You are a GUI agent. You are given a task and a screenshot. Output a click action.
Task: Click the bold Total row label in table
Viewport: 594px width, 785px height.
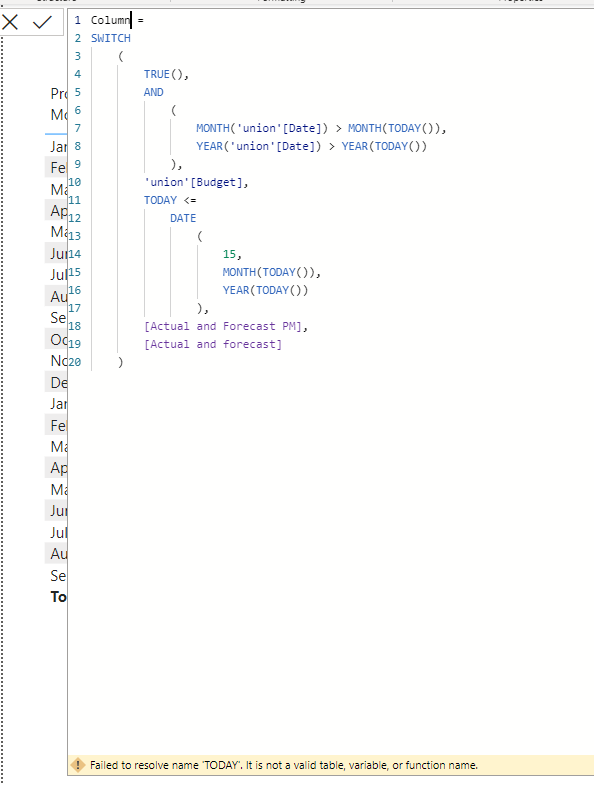[x=59, y=597]
